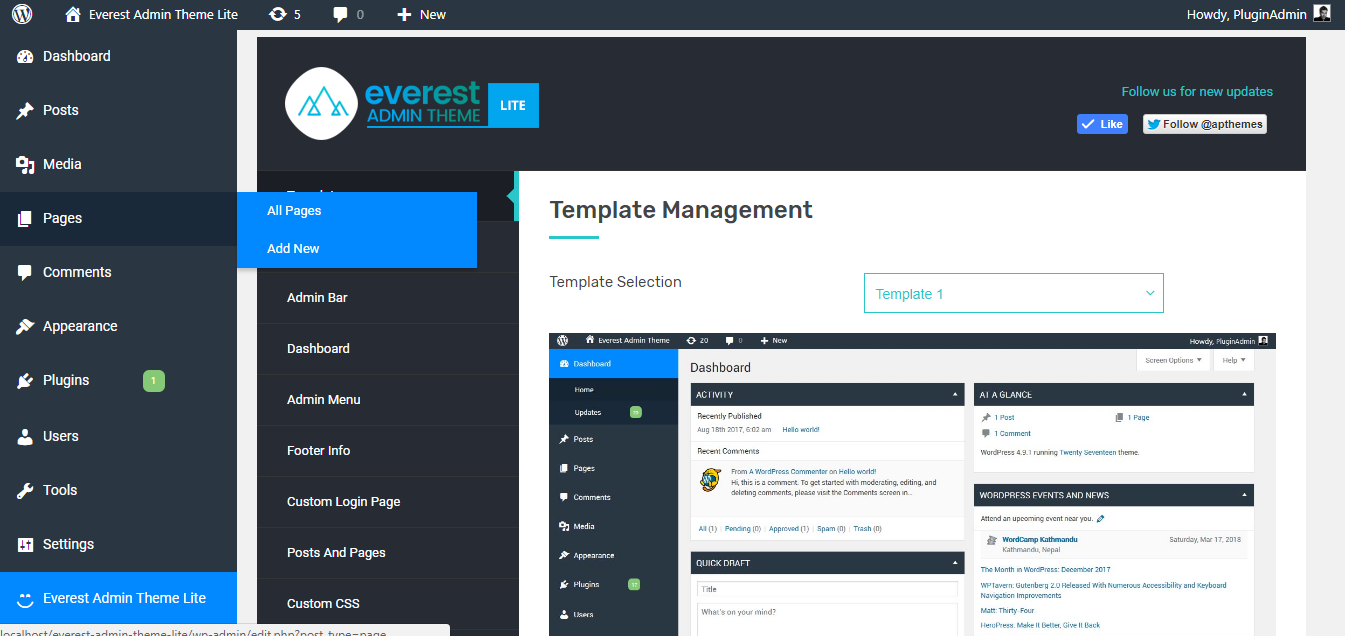Click the smiley icon beside Everest Admin Theme Lite
The image size is (1345, 636).
pyautogui.click(x=25, y=598)
